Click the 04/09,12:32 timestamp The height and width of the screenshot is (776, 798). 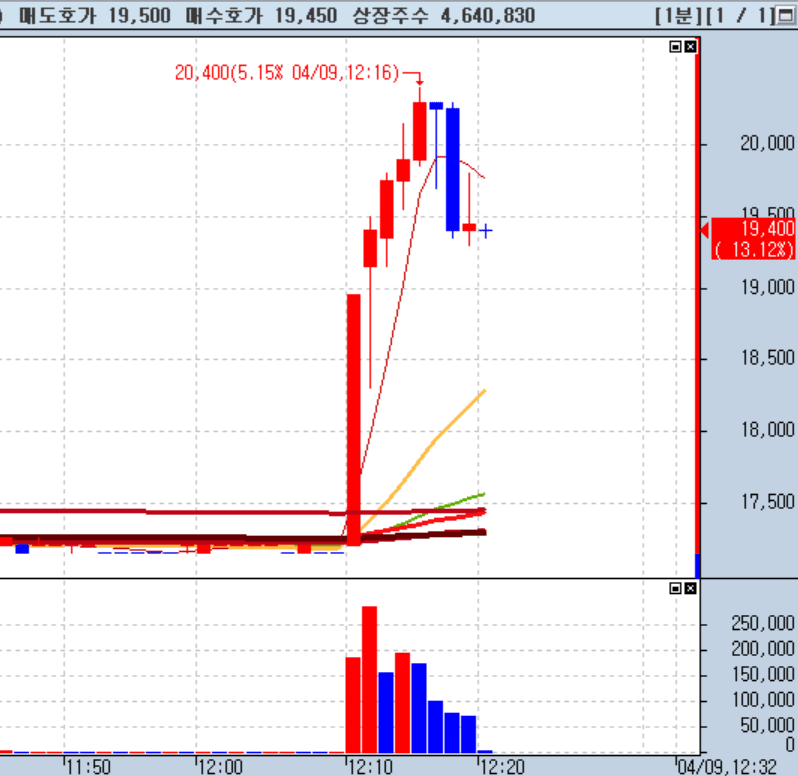[727, 766]
